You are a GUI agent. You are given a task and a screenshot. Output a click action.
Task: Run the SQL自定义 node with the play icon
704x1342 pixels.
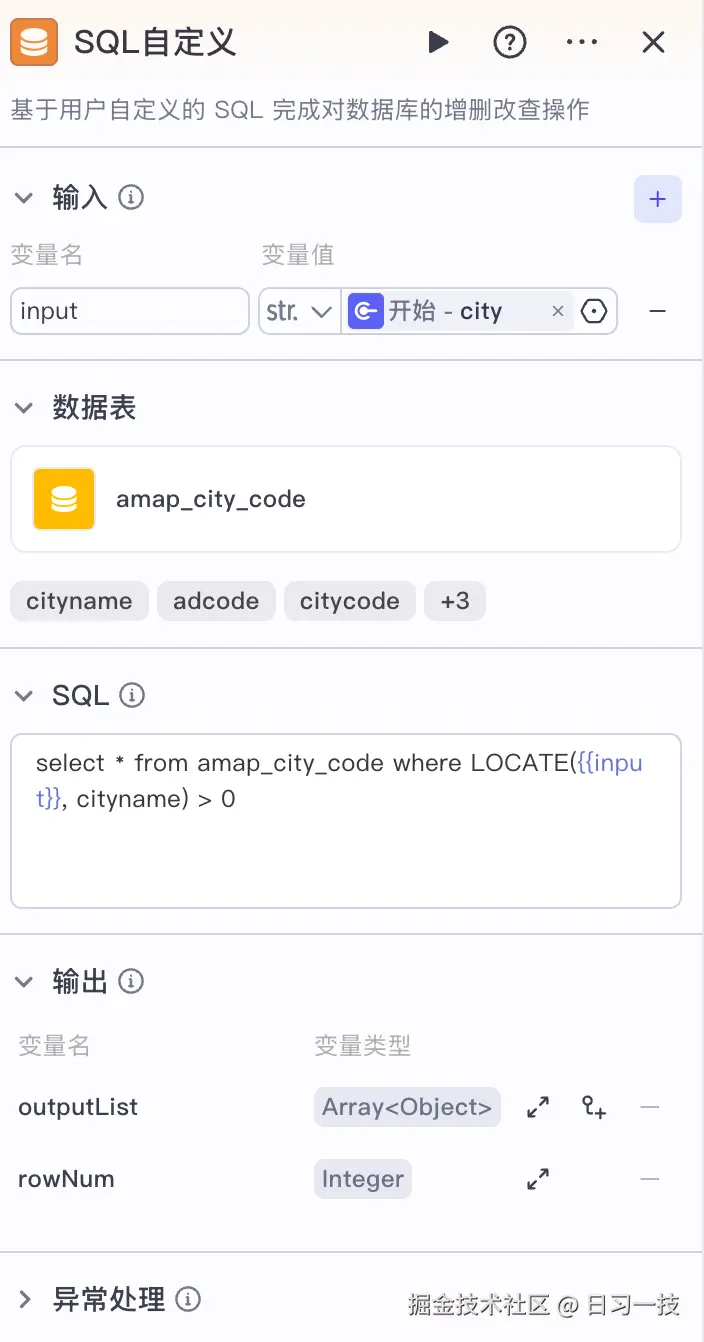click(x=439, y=42)
